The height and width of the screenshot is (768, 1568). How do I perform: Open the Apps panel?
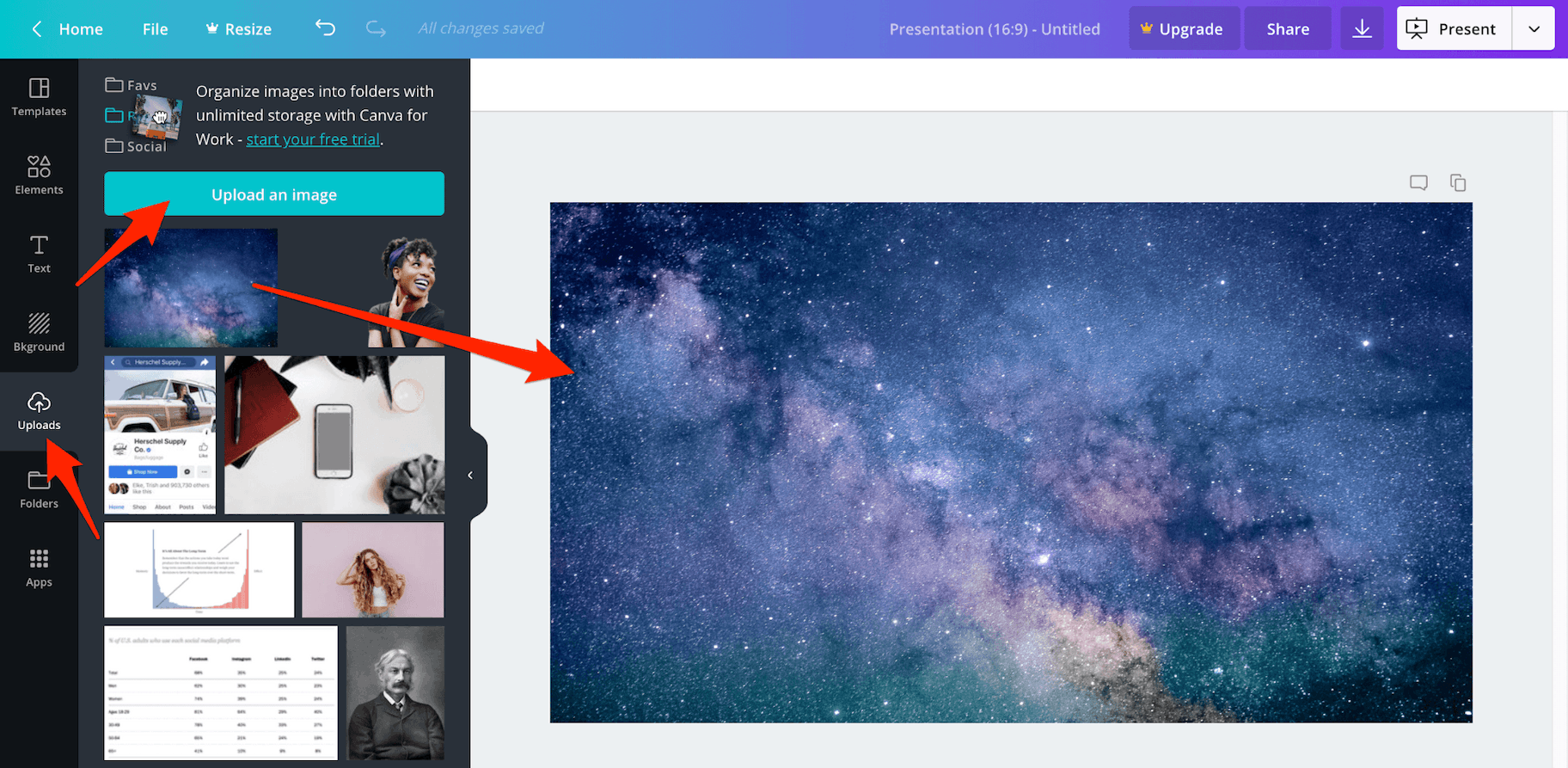point(39,568)
